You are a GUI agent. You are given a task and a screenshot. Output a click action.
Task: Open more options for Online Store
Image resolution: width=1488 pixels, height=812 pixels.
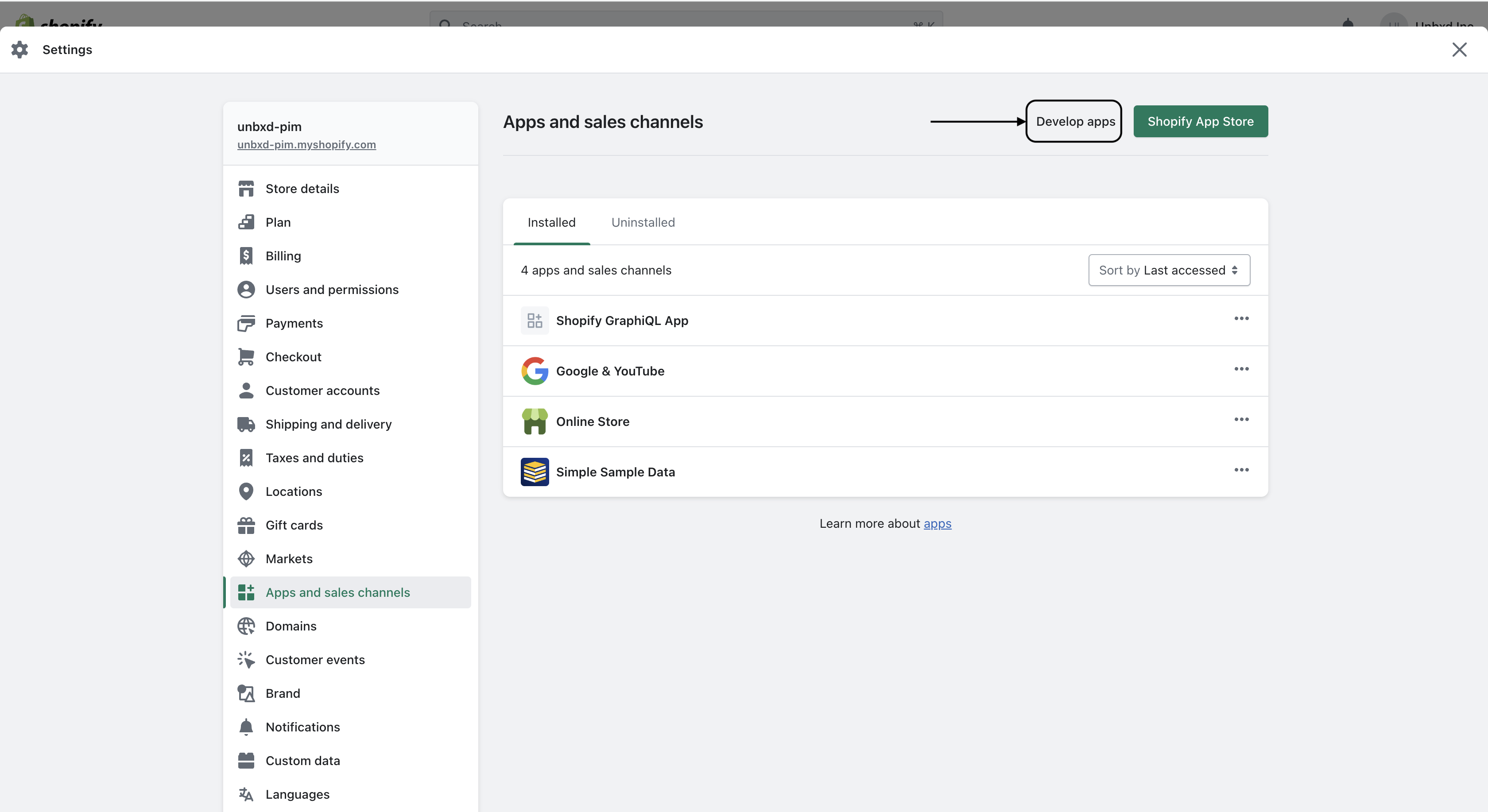coord(1241,420)
